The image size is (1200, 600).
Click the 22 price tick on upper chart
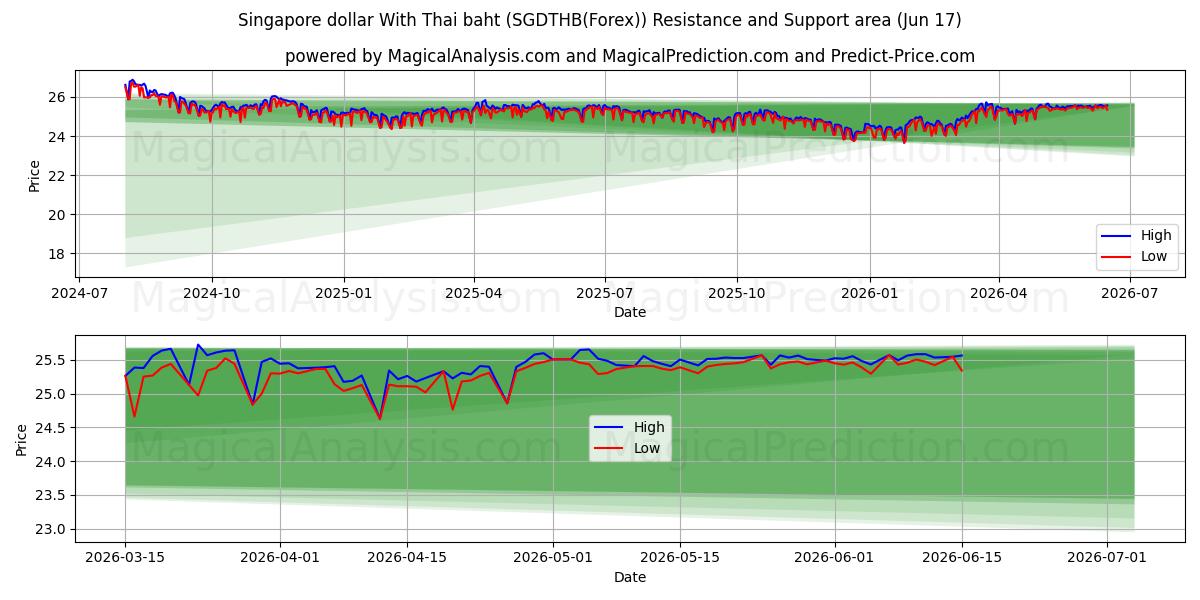[59, 176]
